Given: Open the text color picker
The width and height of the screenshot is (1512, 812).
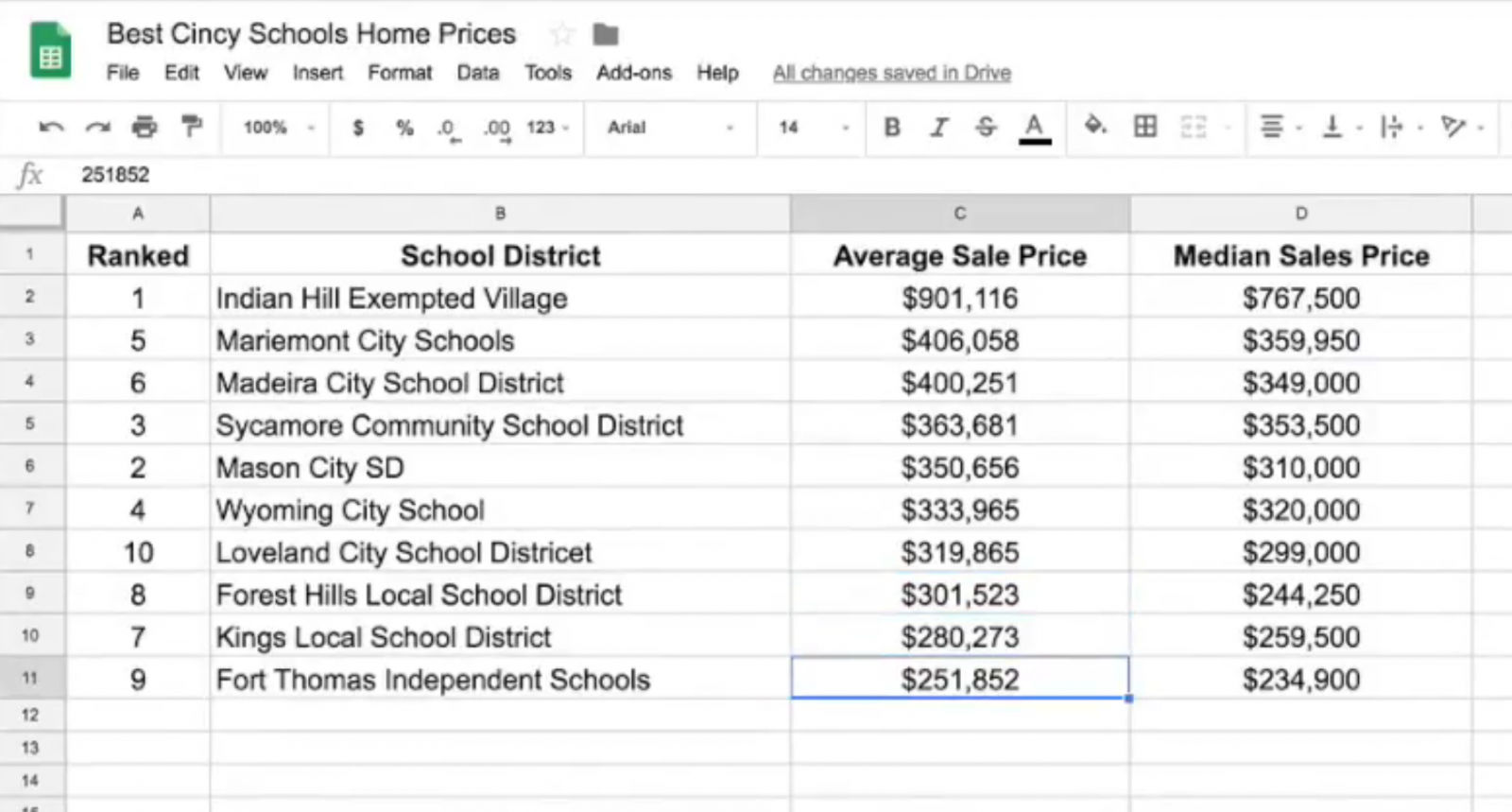Looking at the screenshot, I should click(x=1035, y=128).
